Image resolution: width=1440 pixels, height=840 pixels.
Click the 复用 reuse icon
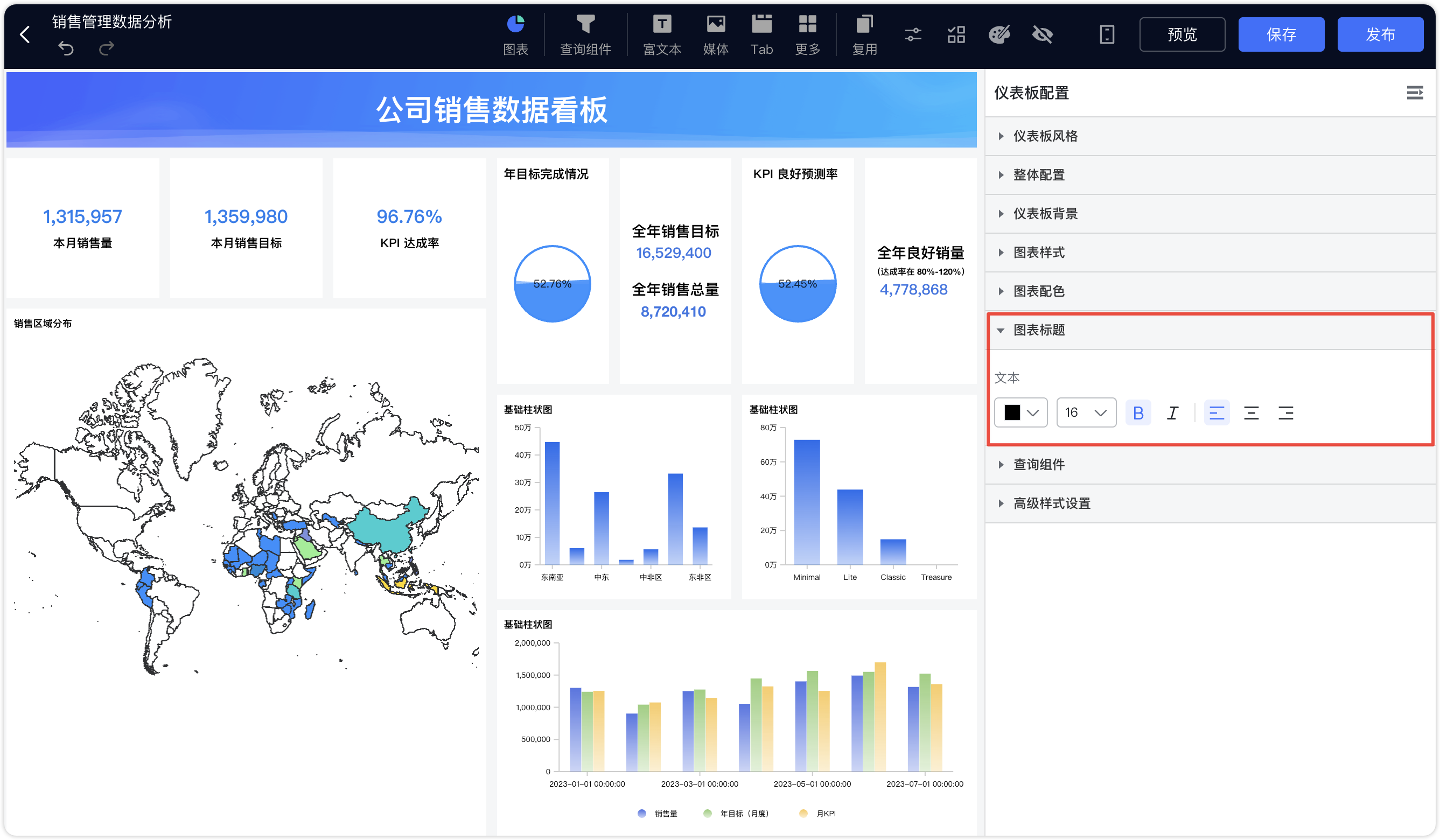(x=864, y=35)
